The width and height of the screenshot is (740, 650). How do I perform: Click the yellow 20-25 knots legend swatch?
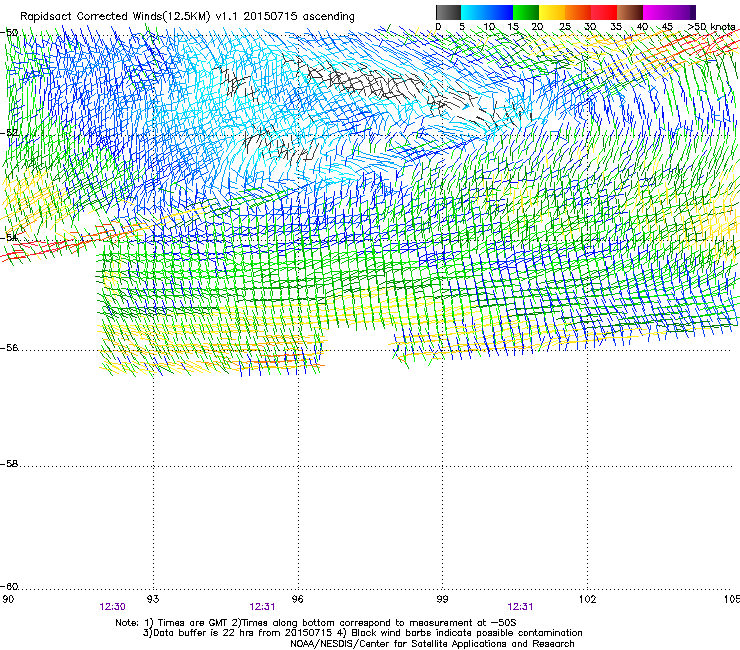point(552,12)
